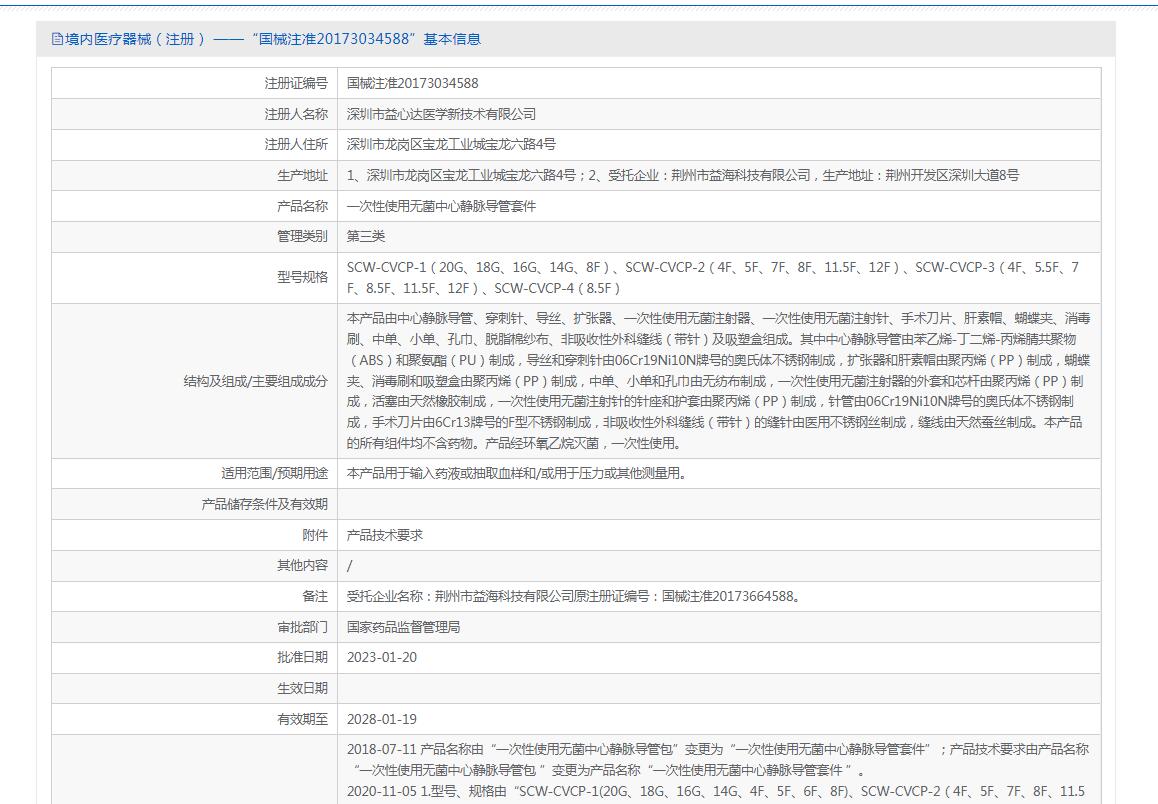This screenshot has width=1158, height=804.
Task: Click the remarks text about 荆州市益海科技有限公司
Action: 573,596
